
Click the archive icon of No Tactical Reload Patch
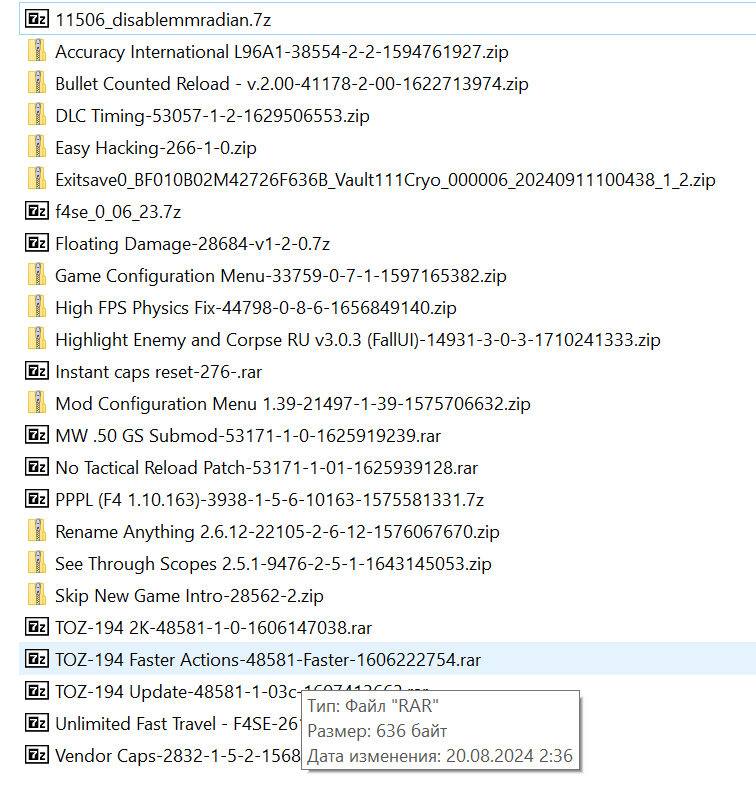coord(37,467)
